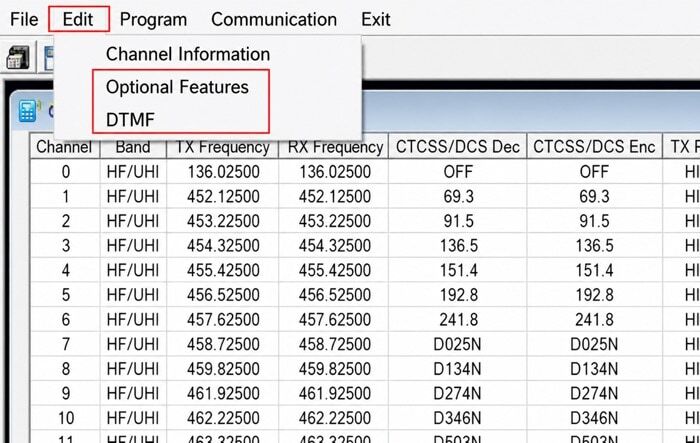The image size is (700, 443).
Task: Select Channel Information from Edit menu
Action: coord(188,54)
